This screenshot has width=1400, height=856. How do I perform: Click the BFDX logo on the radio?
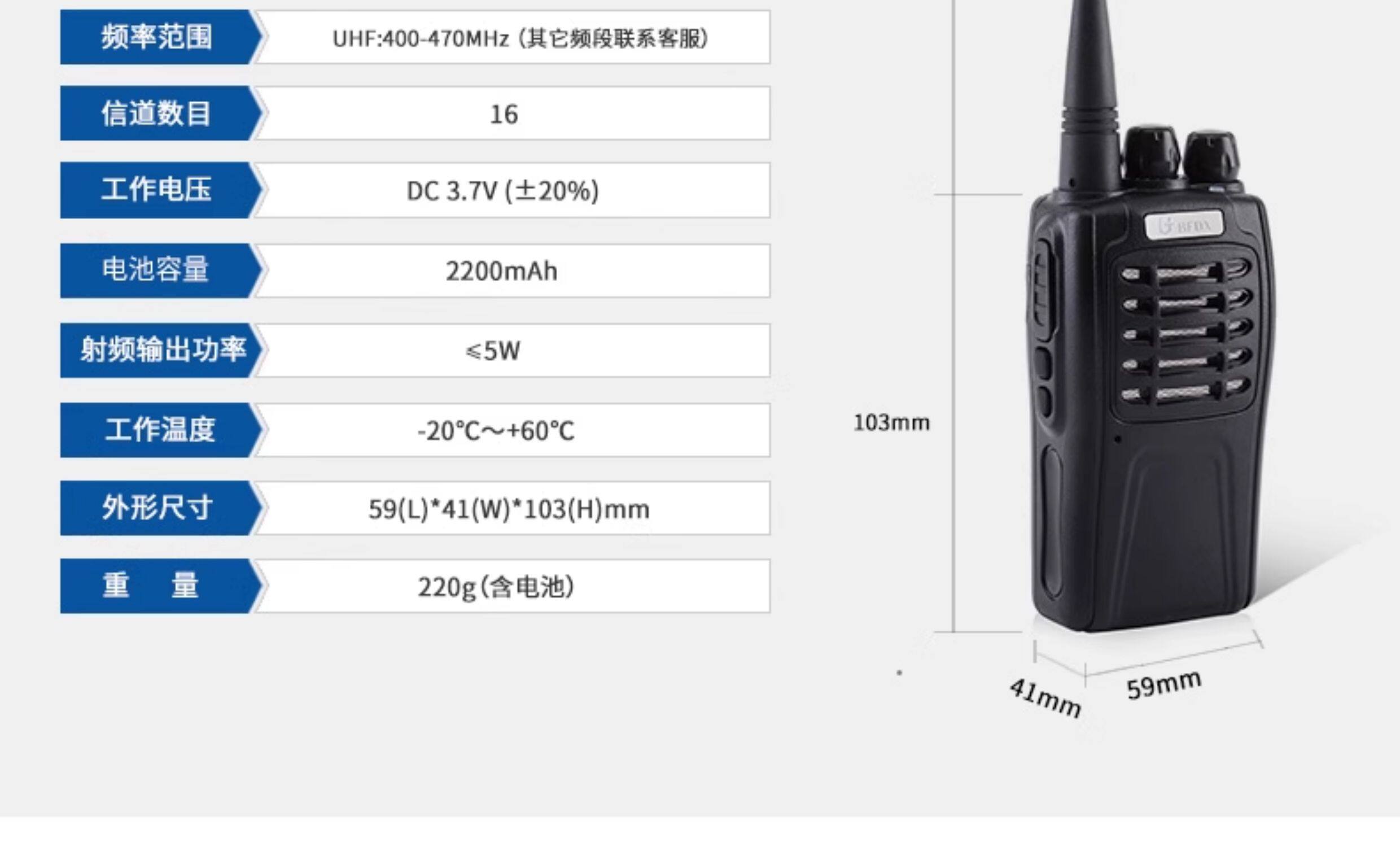pyautogui.click(x=1184, y=226)
